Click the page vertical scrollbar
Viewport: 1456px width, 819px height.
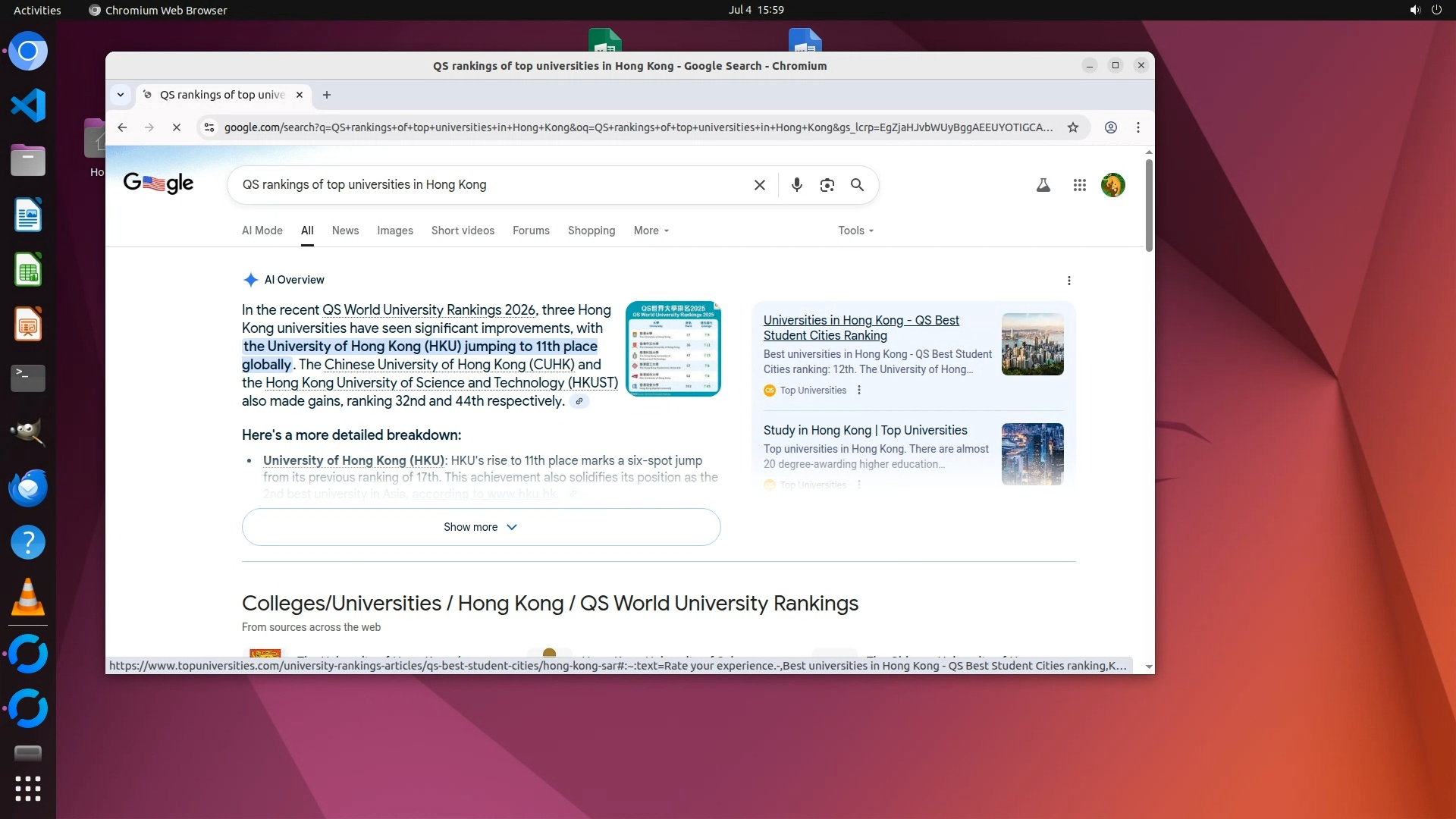tap(1149, 205)
